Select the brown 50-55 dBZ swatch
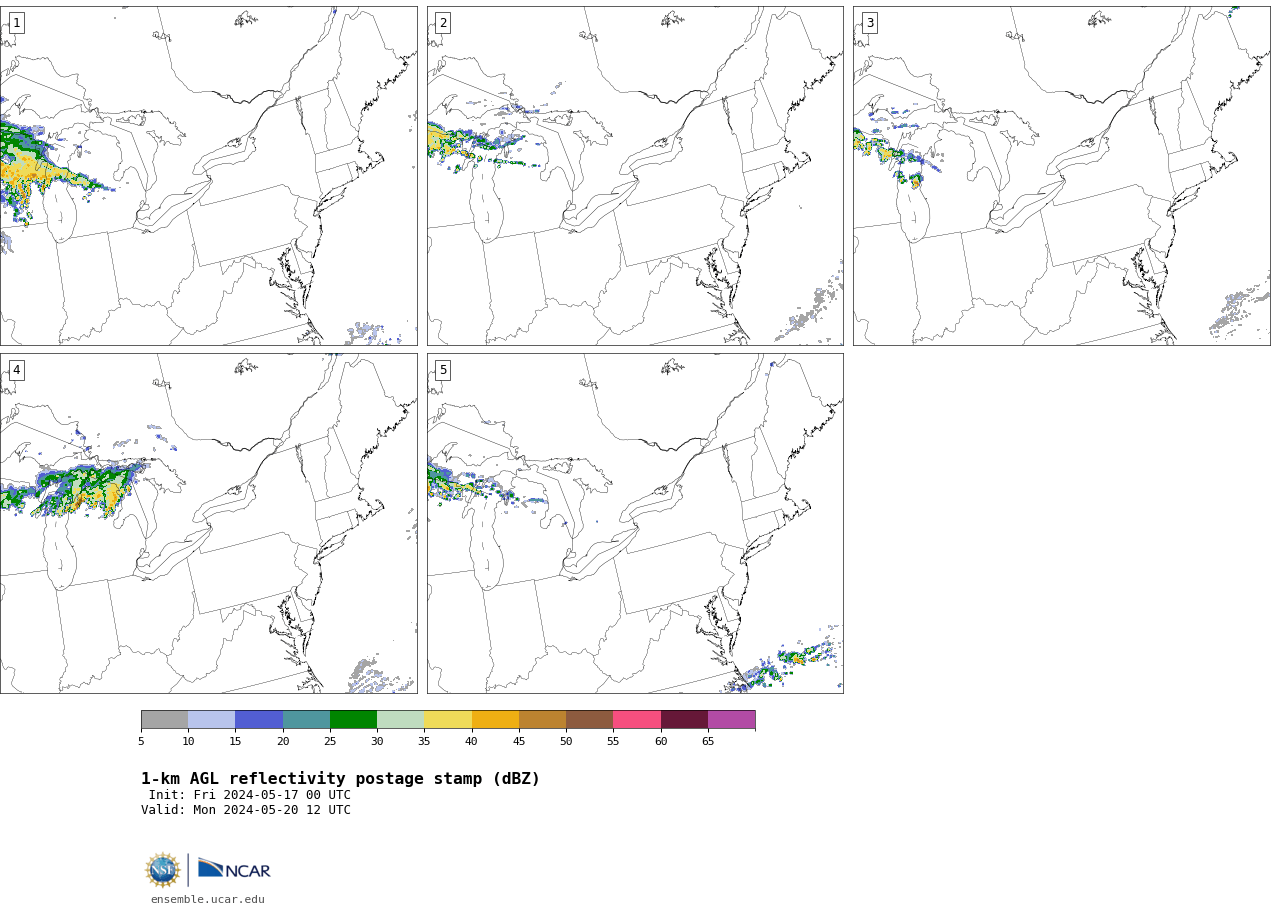Viewport: 1280px width, 910px height. tap(589, 720)
